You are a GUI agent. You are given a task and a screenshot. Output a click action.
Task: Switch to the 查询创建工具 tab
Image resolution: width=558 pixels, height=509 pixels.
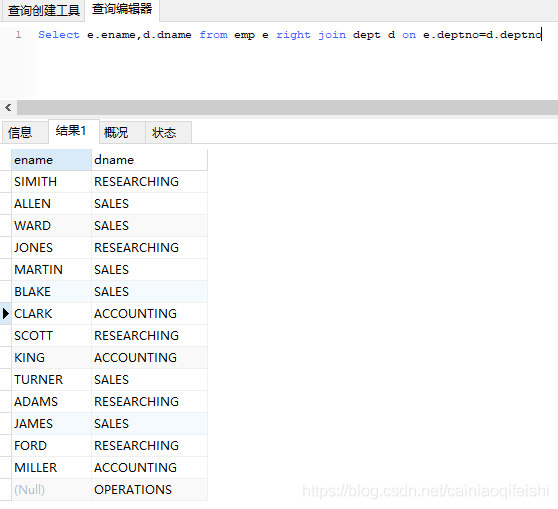point(43,10)
